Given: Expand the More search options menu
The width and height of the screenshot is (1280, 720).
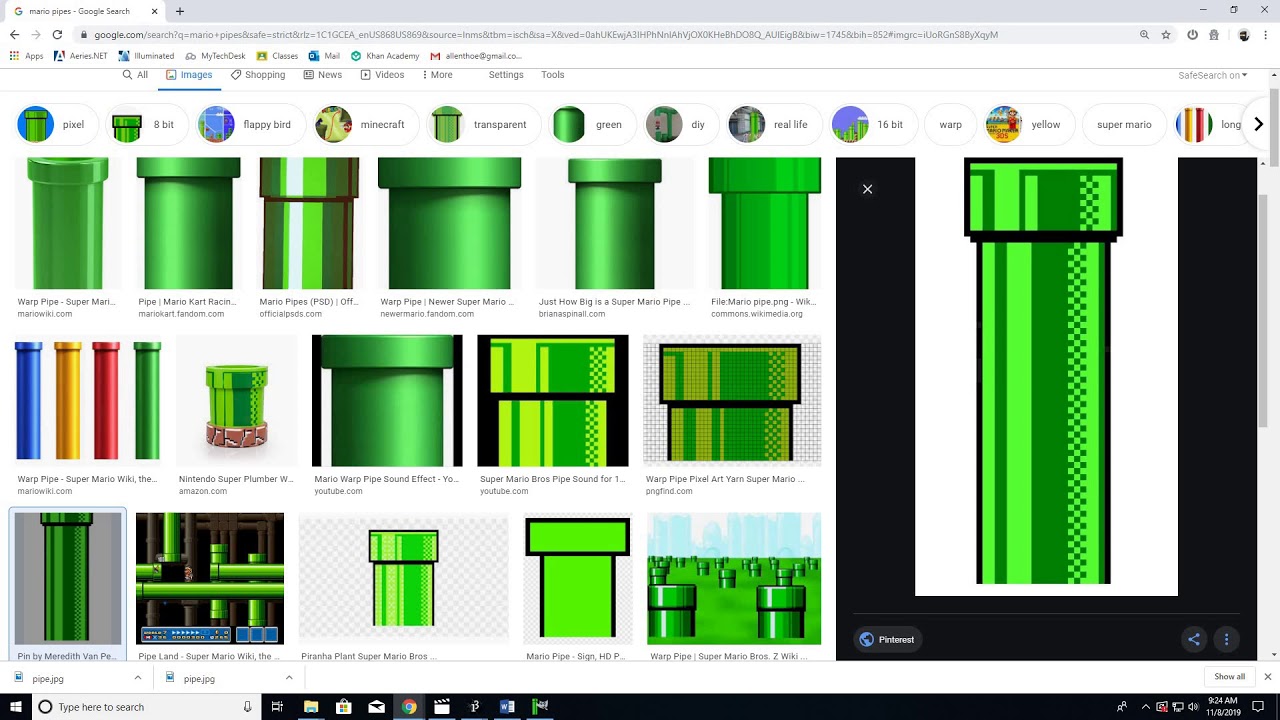Looking at the screenshot, I should [437, 75].
